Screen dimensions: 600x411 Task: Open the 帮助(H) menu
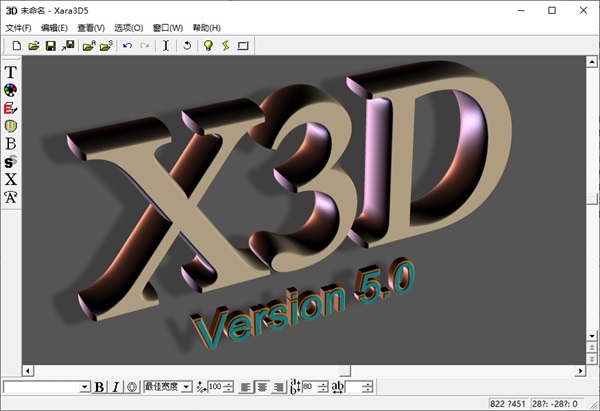[207, 28]
